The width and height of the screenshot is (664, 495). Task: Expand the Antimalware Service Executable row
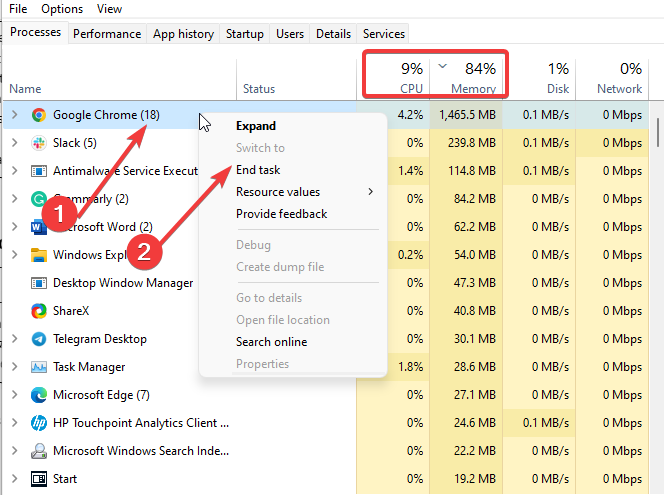tap(14, 171)
